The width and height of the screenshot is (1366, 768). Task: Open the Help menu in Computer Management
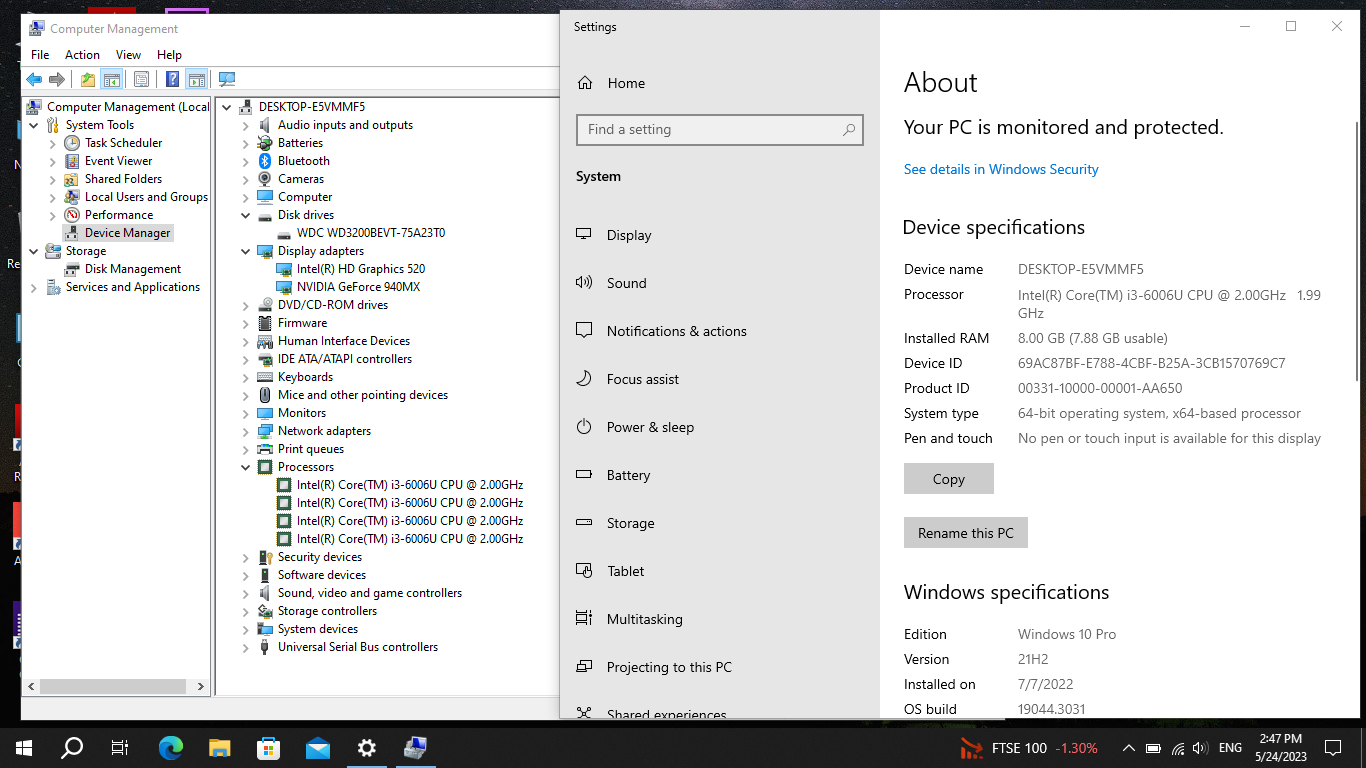[169, 55]
